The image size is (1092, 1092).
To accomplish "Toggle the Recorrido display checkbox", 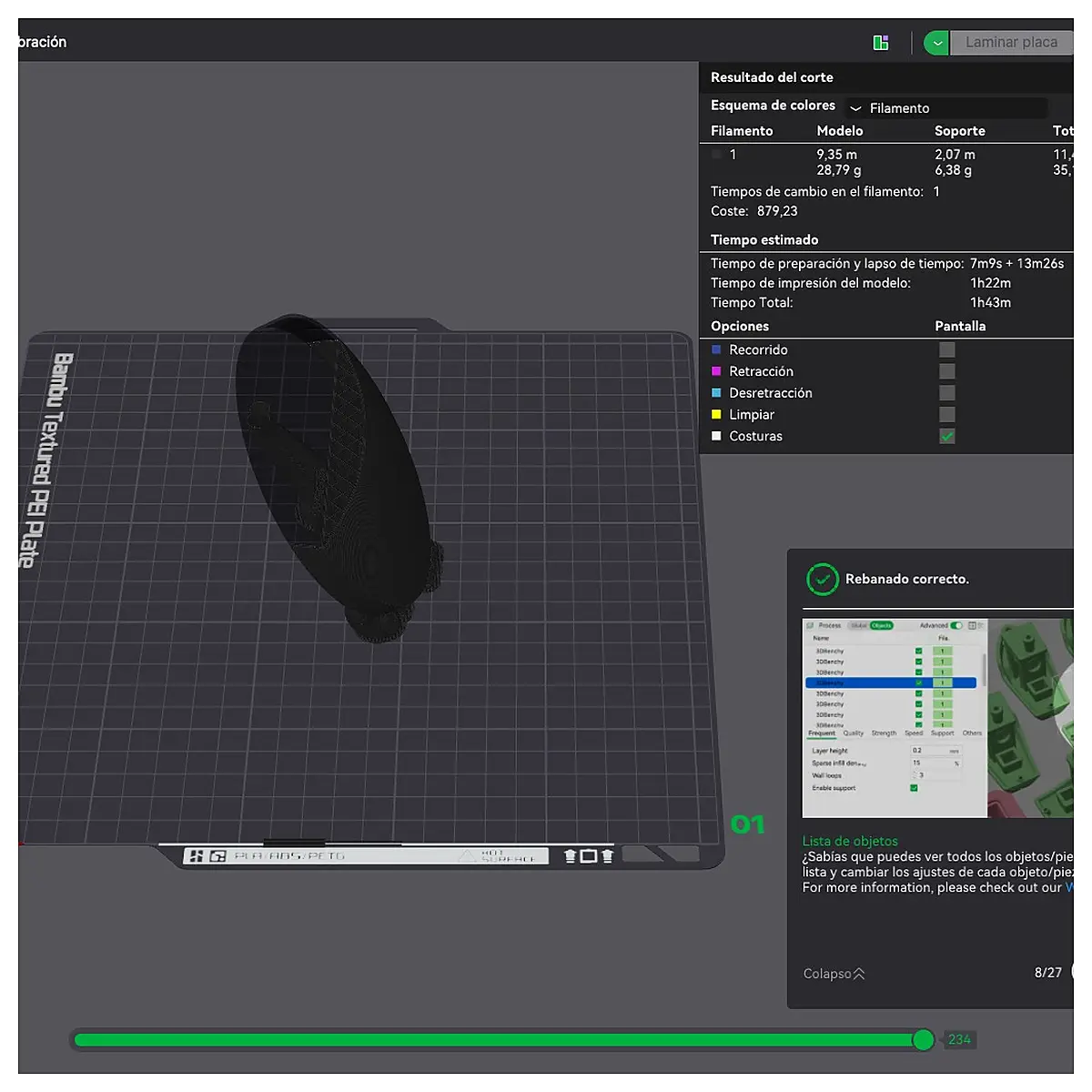I will 947,349.
